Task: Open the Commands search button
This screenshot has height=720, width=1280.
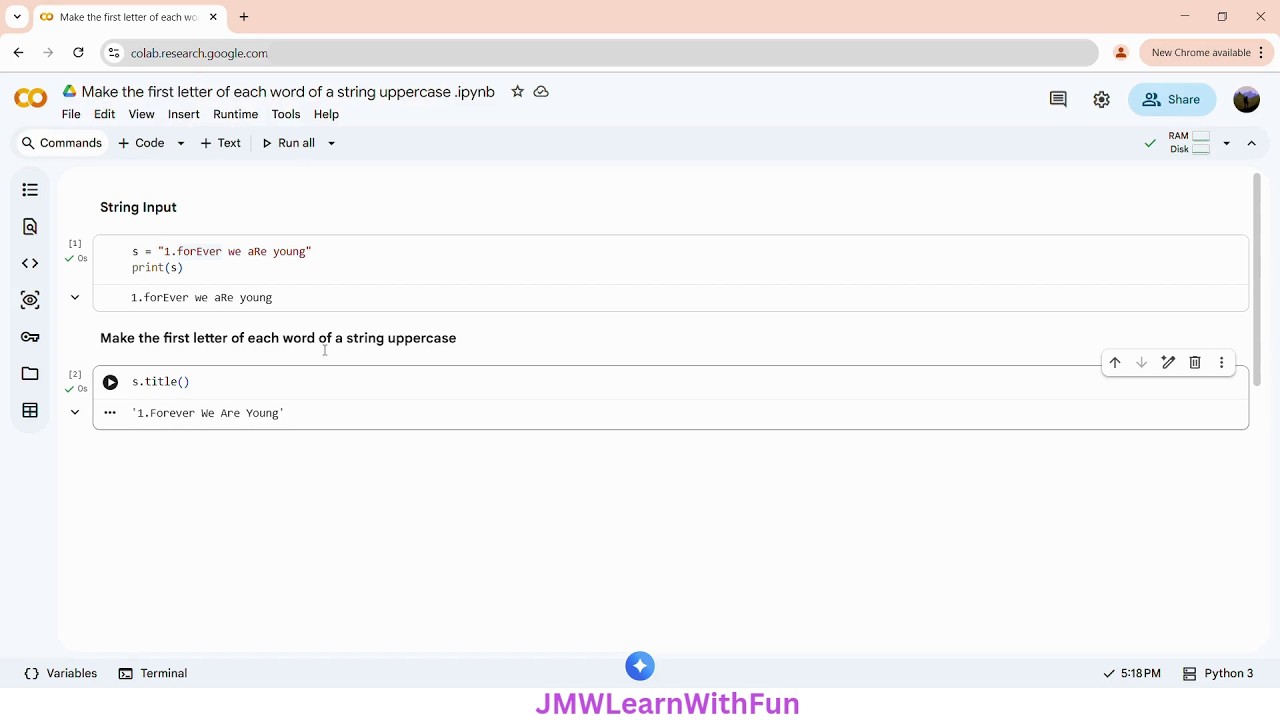Action: [x=62, y=143]
